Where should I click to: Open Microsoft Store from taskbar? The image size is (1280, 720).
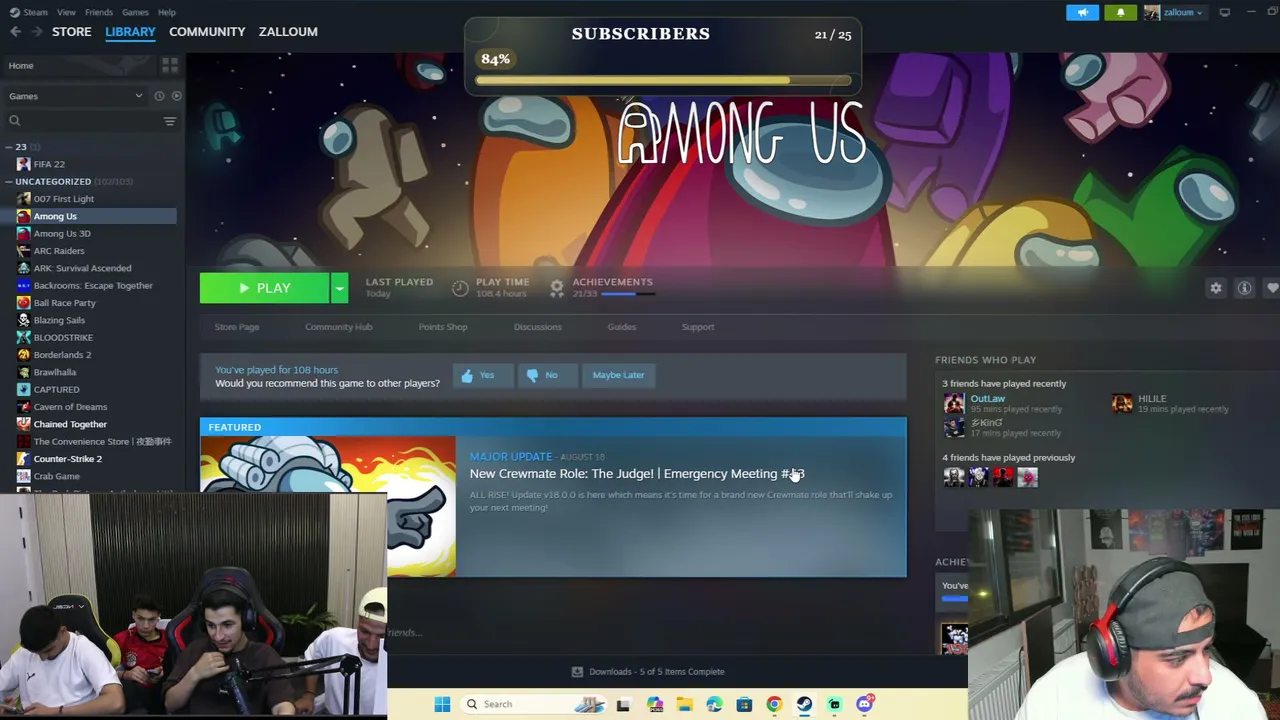point(744,704)
